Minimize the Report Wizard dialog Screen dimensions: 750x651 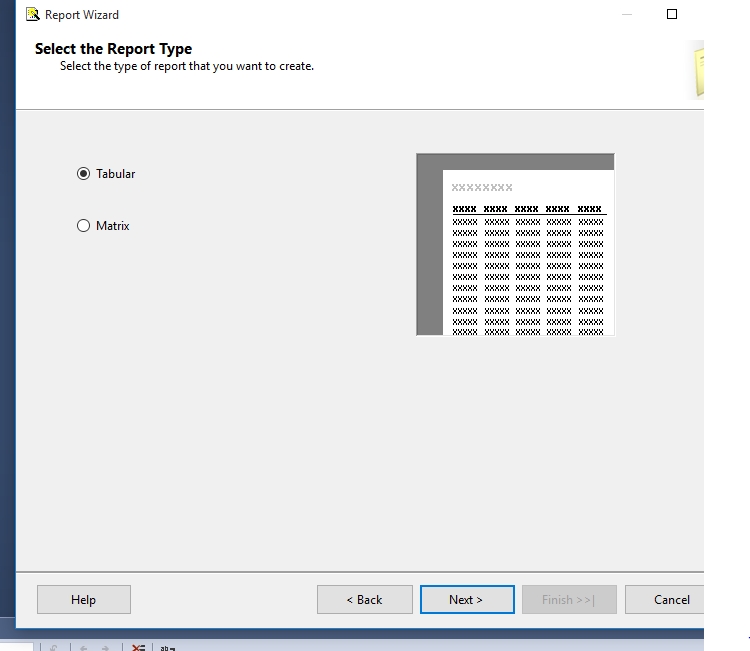click(x=627, y=14)
